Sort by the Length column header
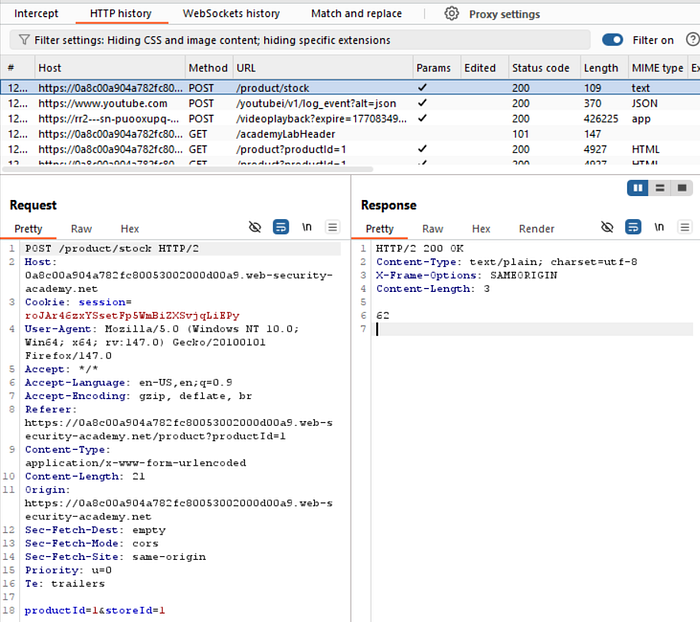Image resolution: width=700 pixels, height=622 pixels. click(x=604, y=68)
